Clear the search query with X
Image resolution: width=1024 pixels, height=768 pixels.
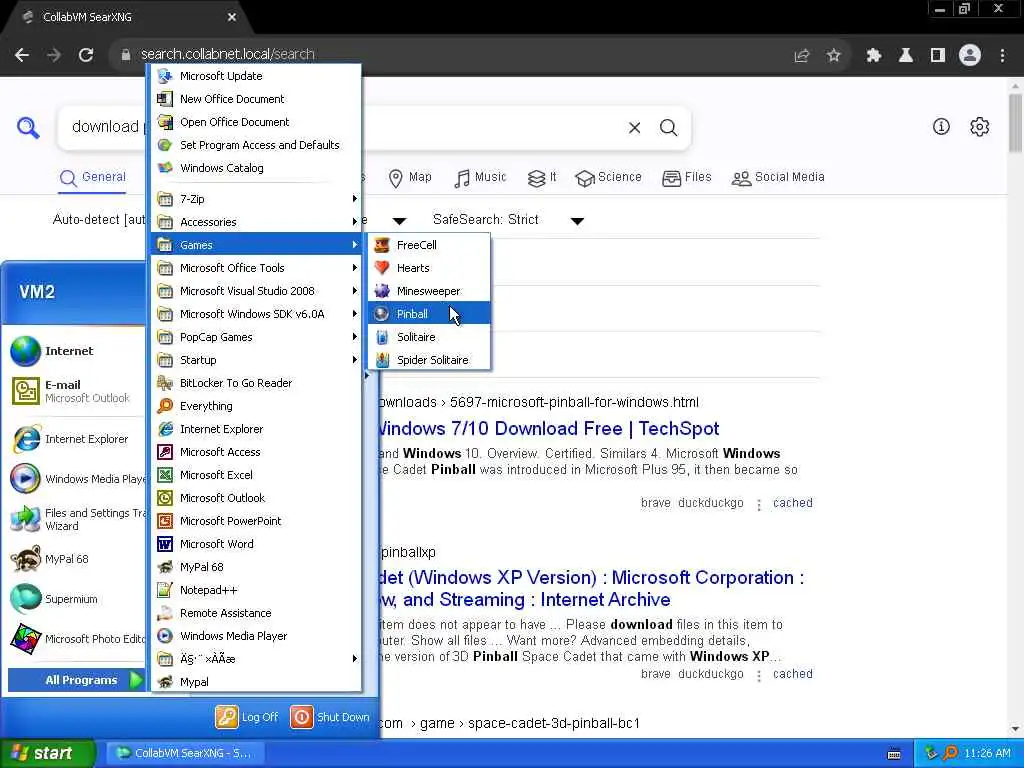[634, 128]
